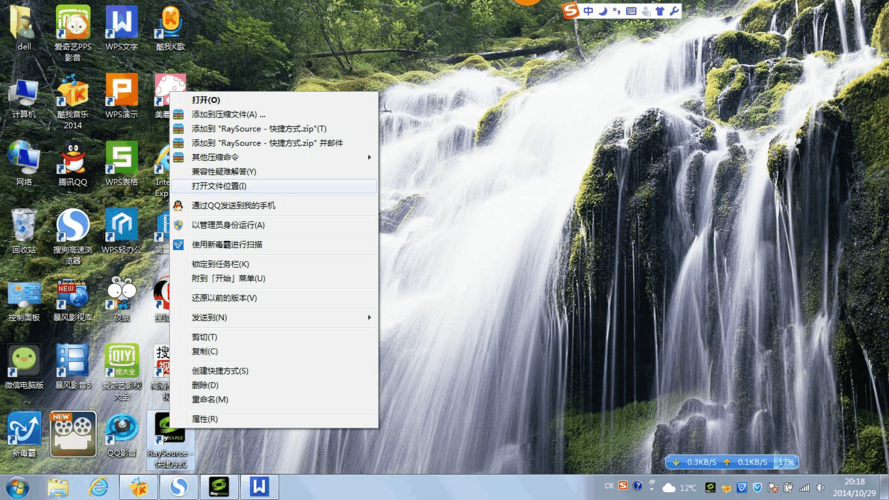The image size is (889, 500).
Task: Open the 酷我K歌 desktop icon
Action: click(x=170, y=28)
